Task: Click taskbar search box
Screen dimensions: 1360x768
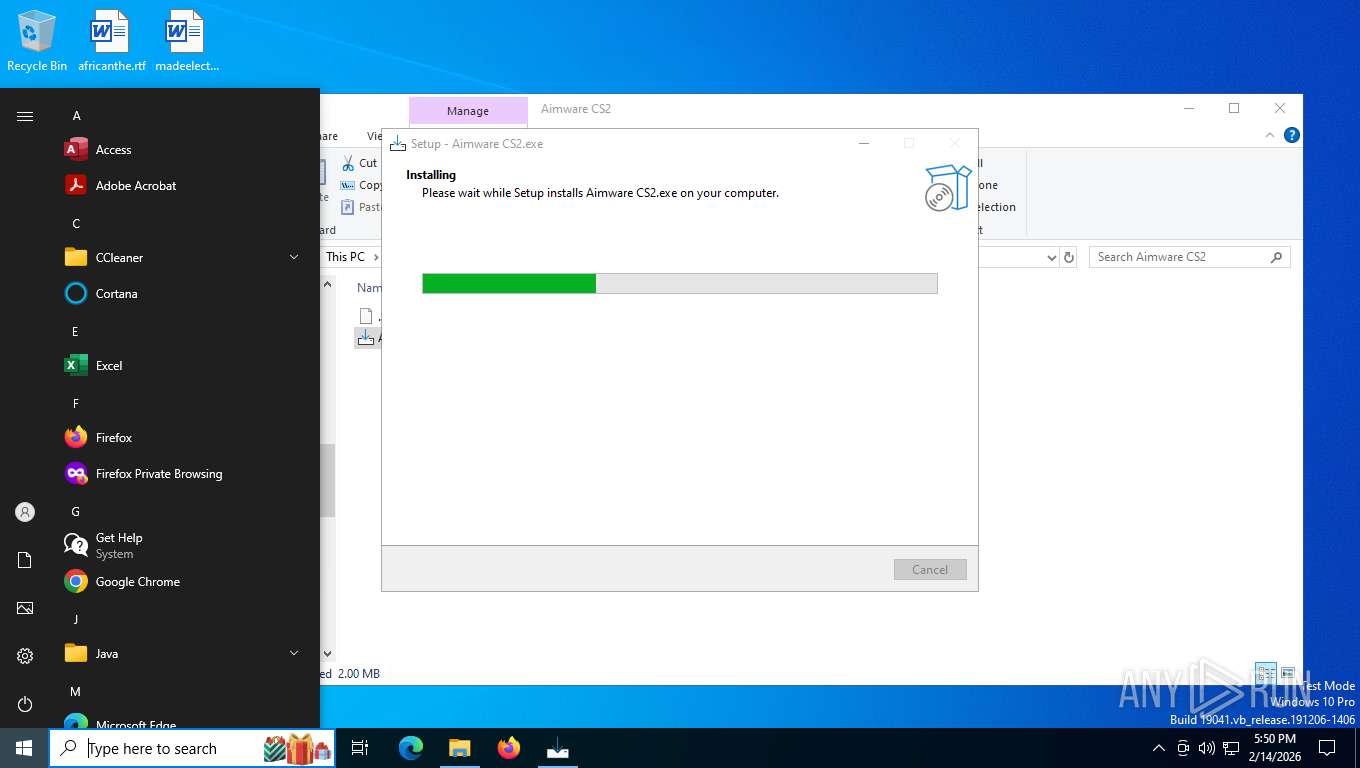Action: click(192, 748)
